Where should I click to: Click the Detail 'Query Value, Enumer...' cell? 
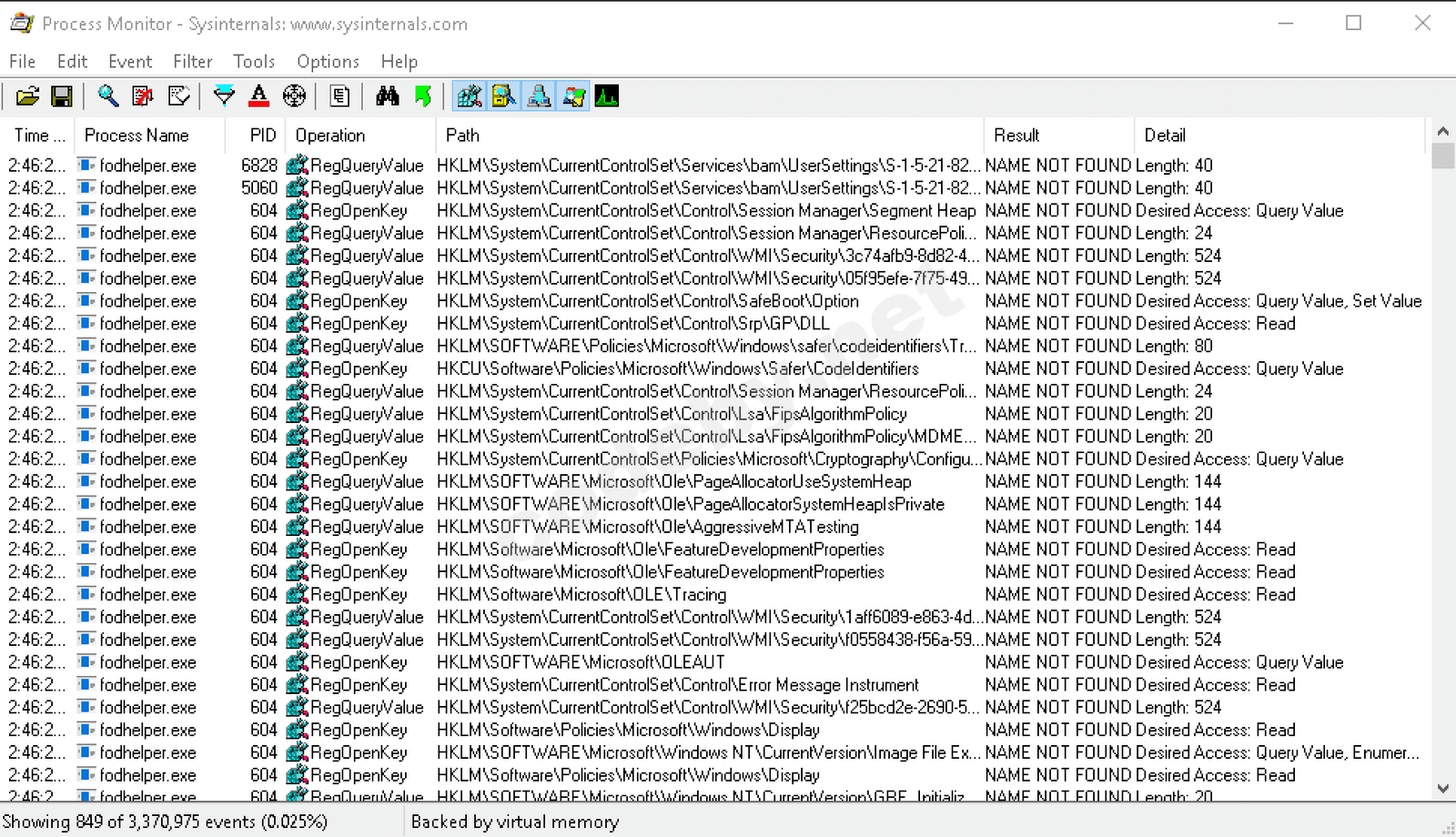(x=1278, y=752)
